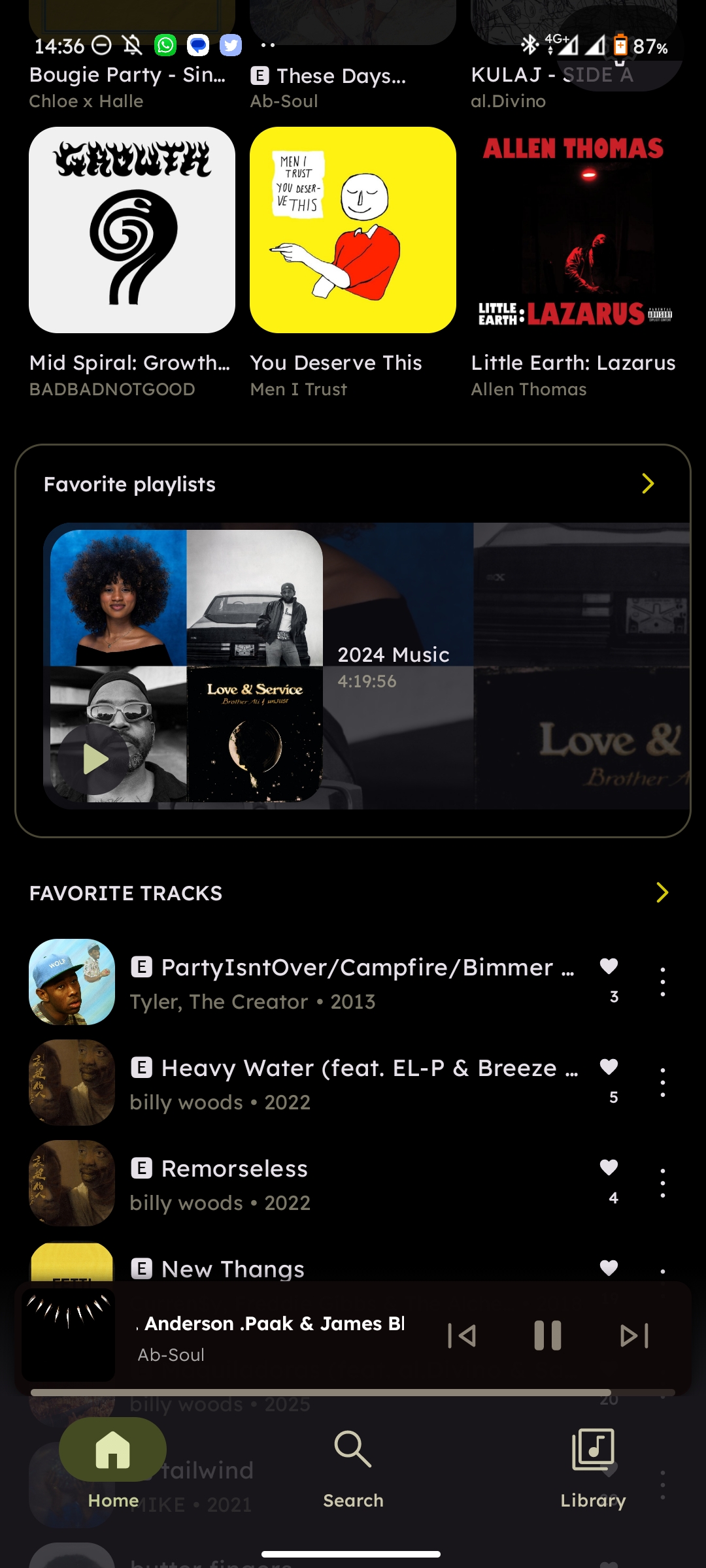
Task: Open options menu for Heavy Water
Action: coord(663,1083)
